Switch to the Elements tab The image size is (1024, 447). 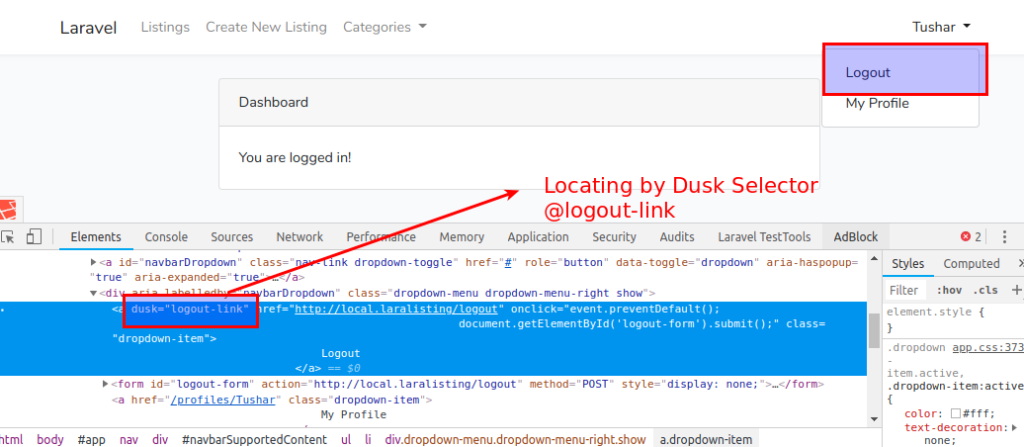(96, 237)
